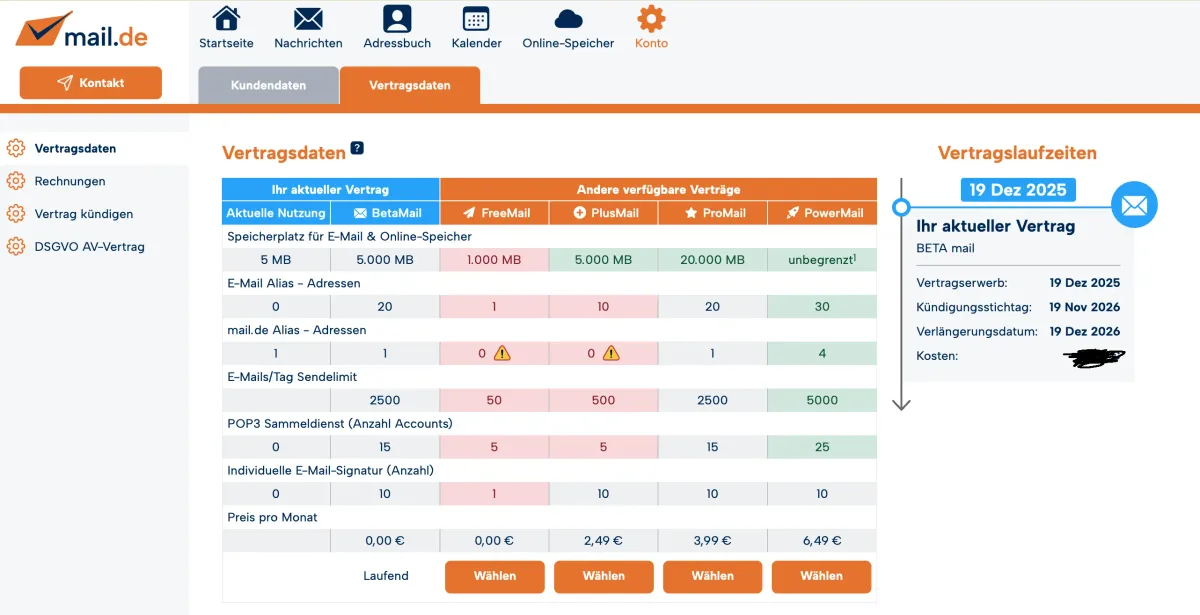The image size is (1200, 615).
Task: Open Nachrichten envelope icon
Action: point(308,18)
